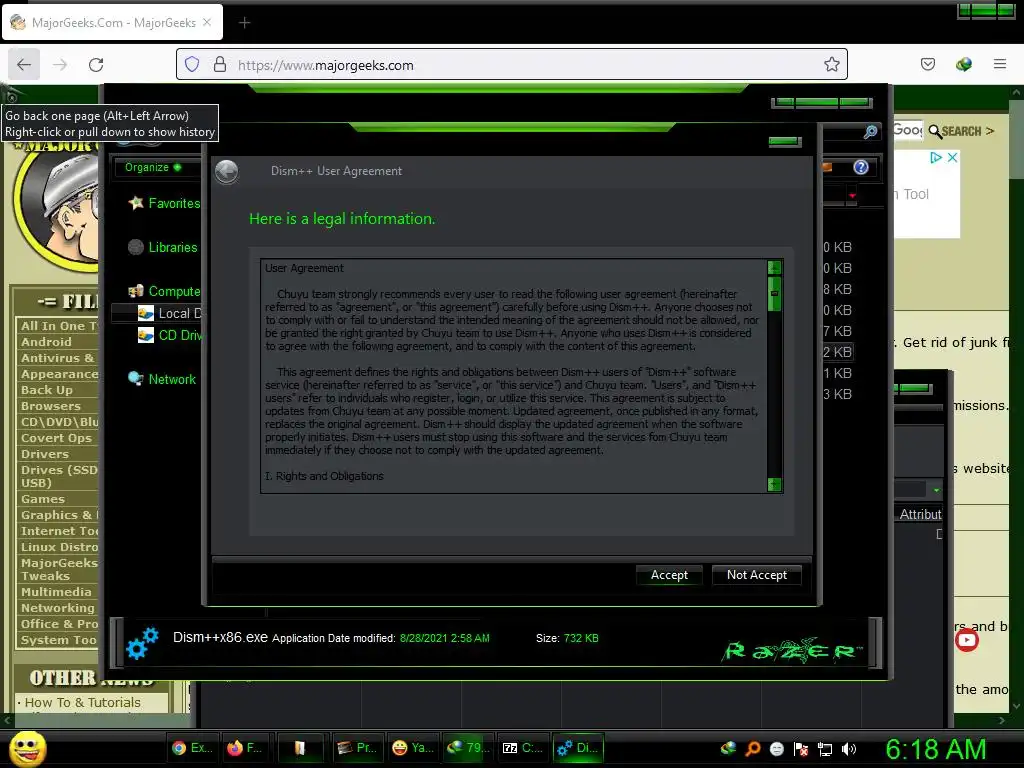
Task: Click the red YouTube icon on webpage
Action: click(967, 640)
